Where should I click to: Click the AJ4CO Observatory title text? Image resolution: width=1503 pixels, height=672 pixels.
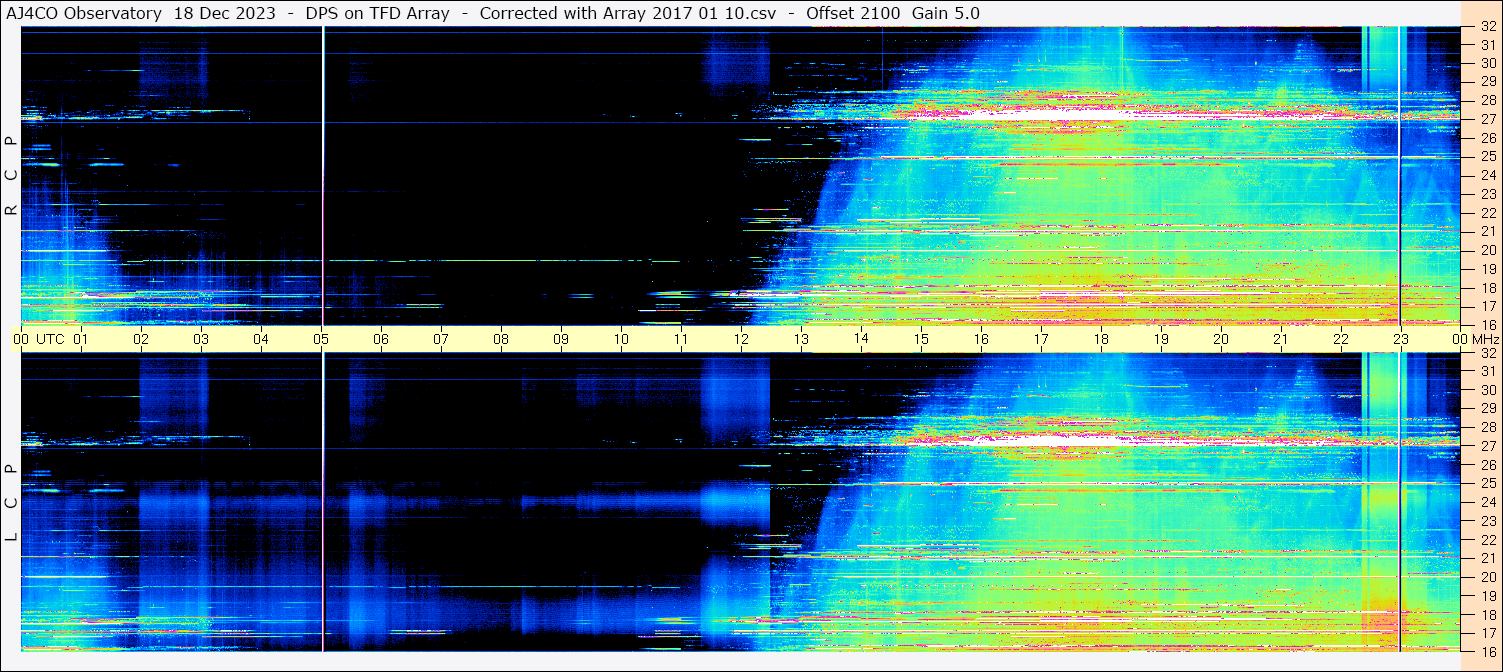point(85,13)
